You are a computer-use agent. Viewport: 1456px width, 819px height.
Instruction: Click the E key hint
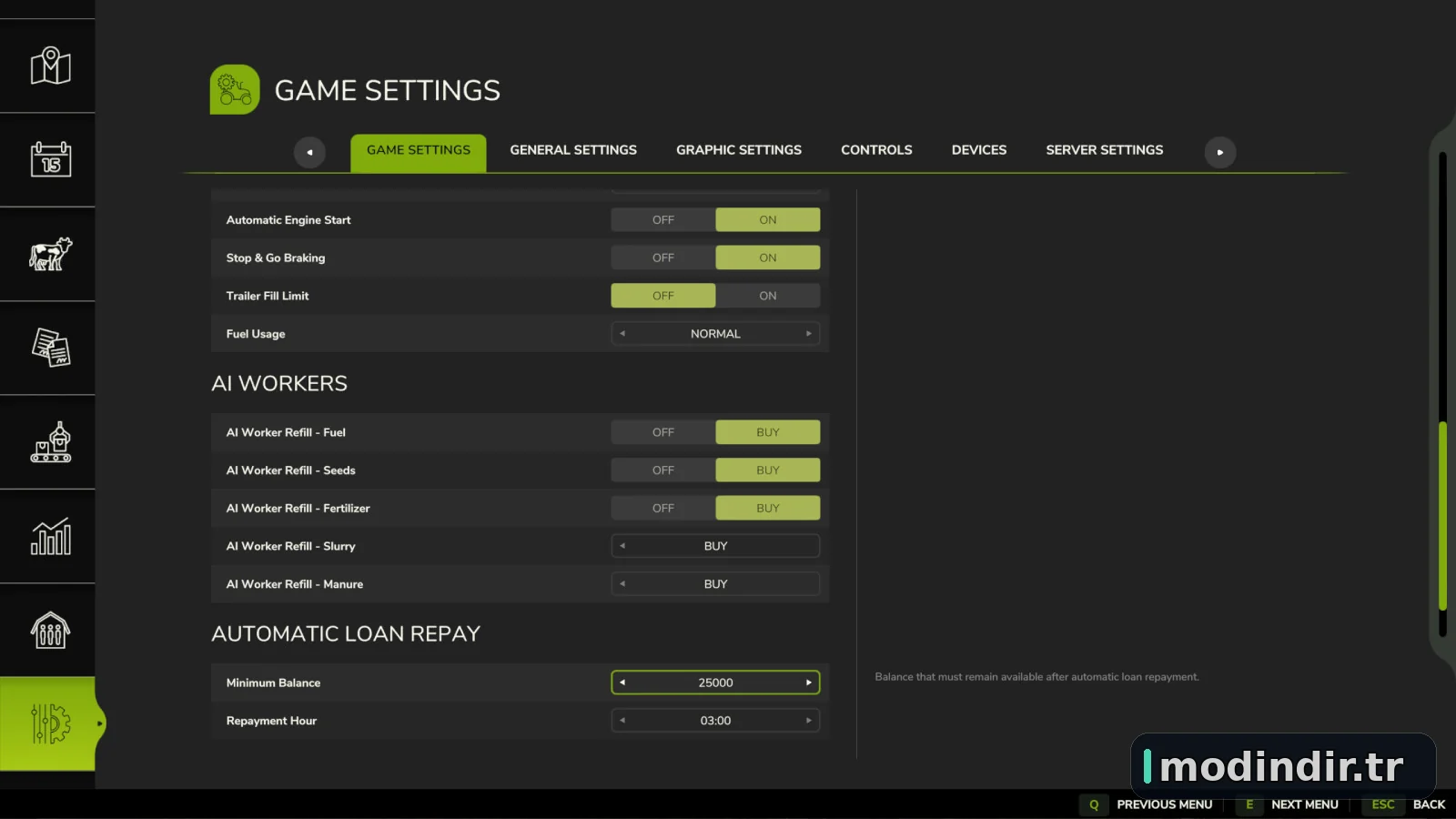coord(1249,804)
